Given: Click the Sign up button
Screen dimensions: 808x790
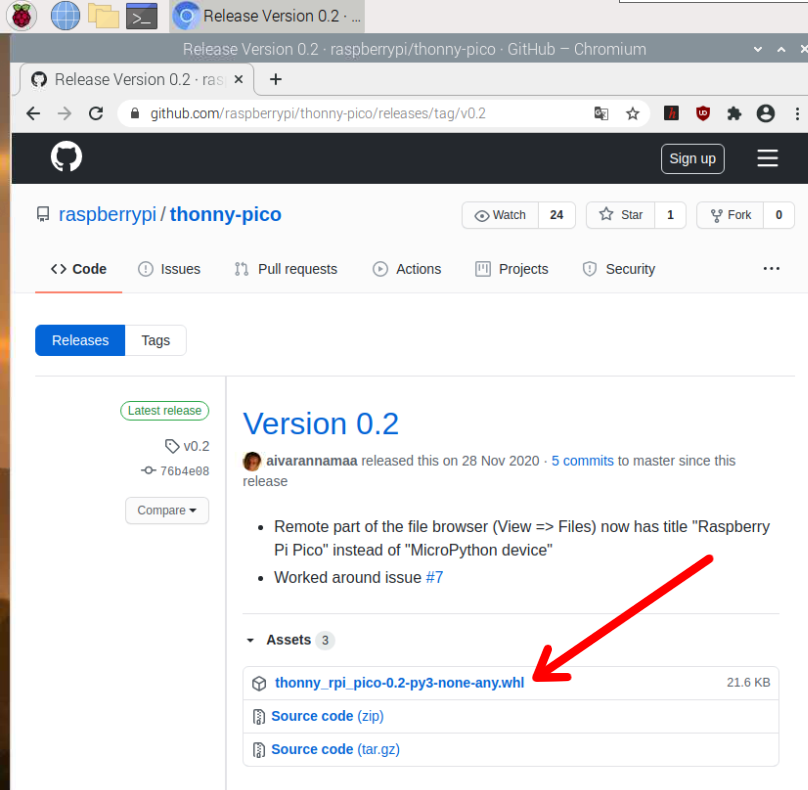Looking at the screenshot, I should (693, 159).
